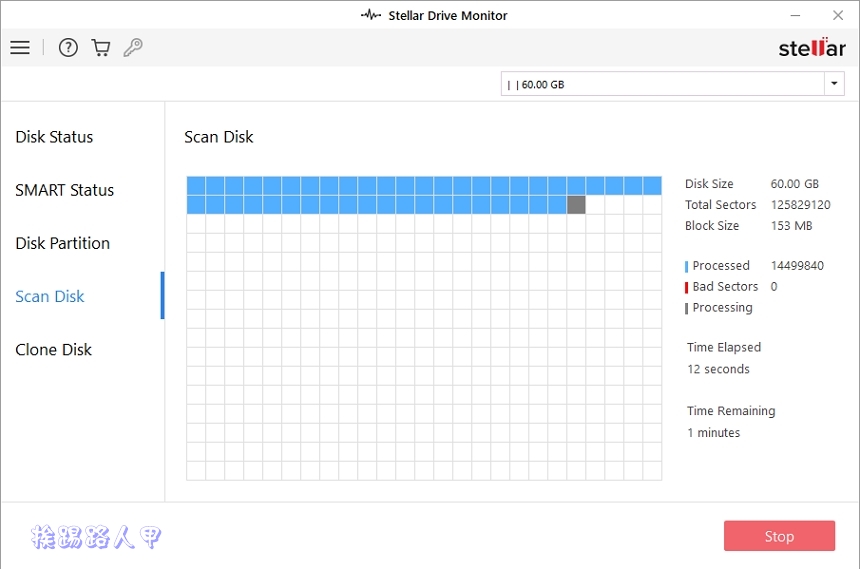
Task: Click Block Size value 153 MB
Action: click(x=791, y=226)
